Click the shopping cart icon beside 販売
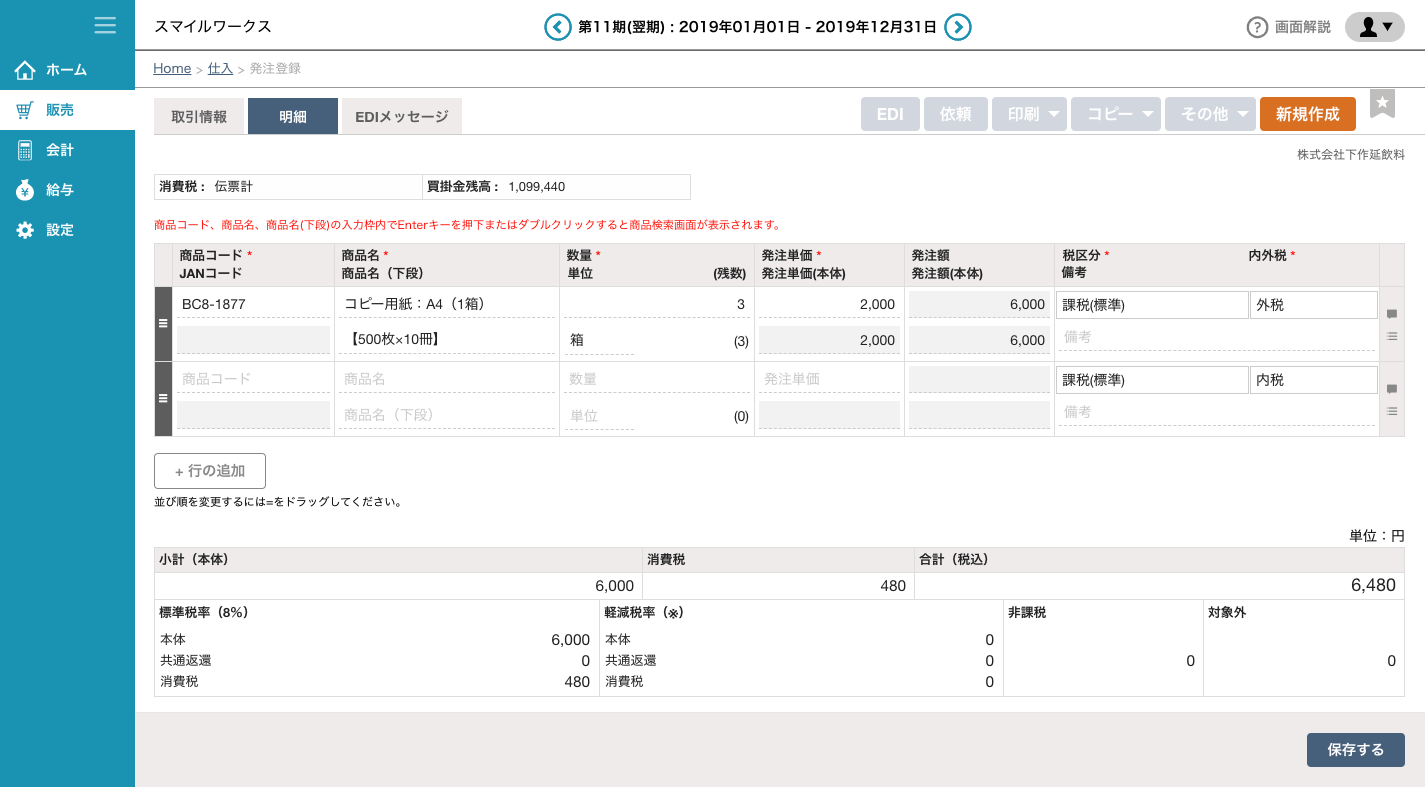 tap(25, 110)
